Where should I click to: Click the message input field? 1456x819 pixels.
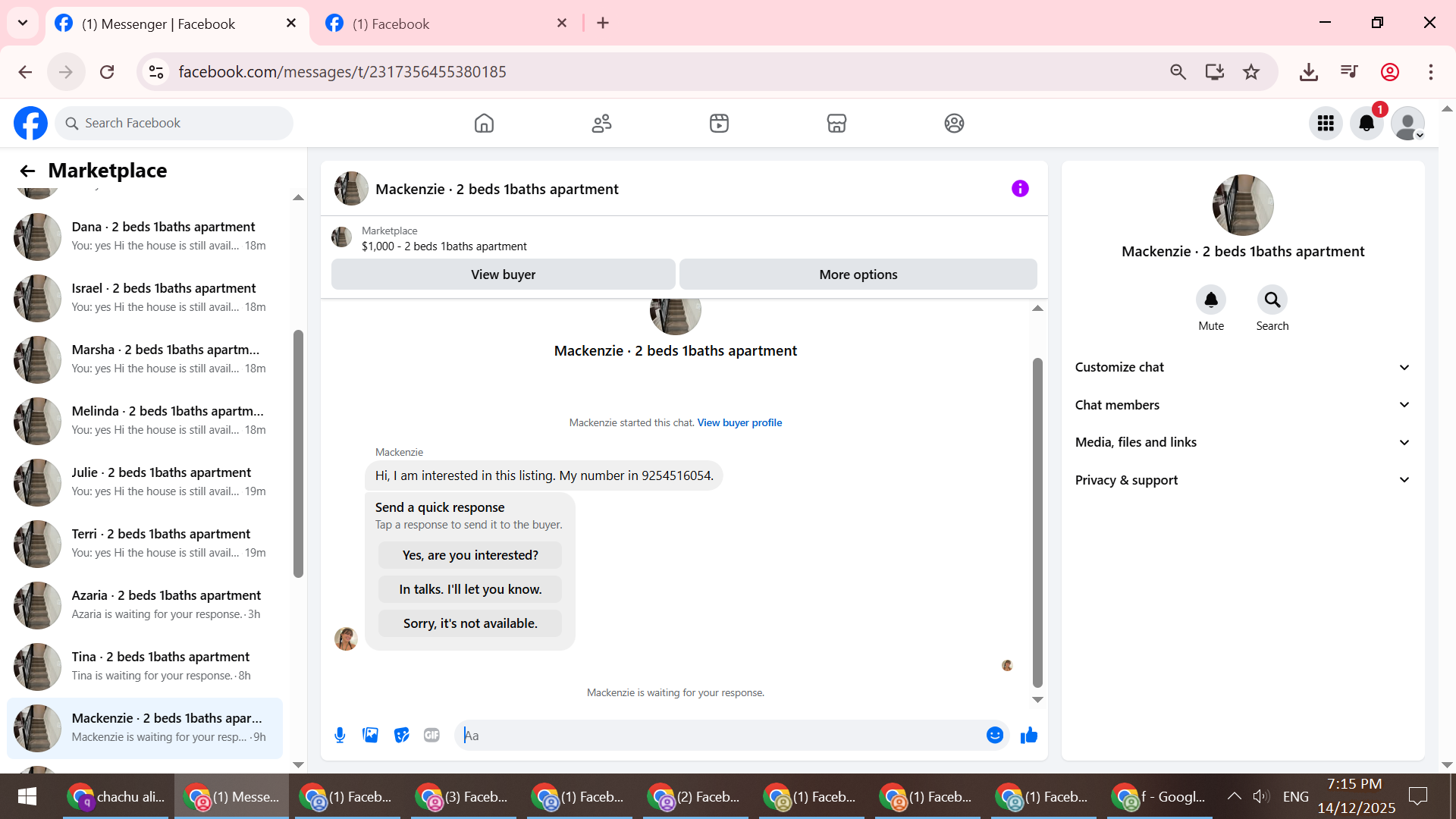pos(720,735)
